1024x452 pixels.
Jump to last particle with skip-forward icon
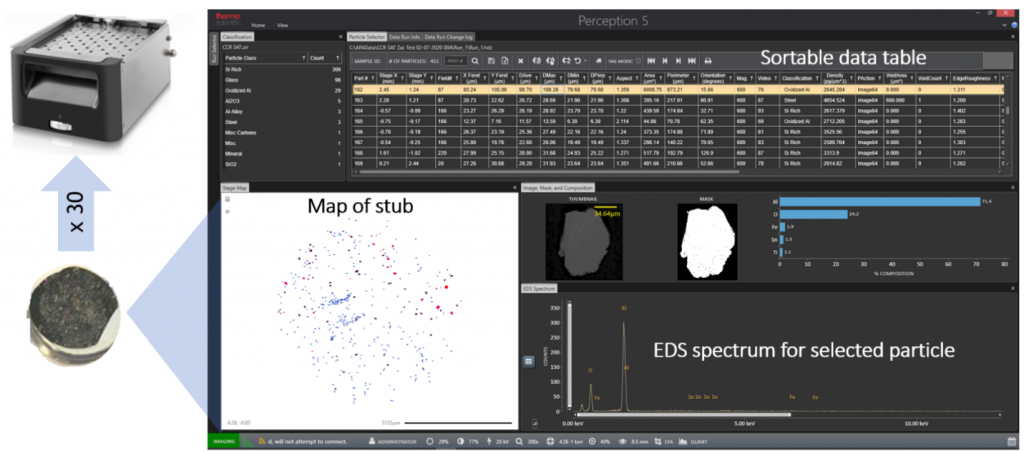click(x=692, y=60)
